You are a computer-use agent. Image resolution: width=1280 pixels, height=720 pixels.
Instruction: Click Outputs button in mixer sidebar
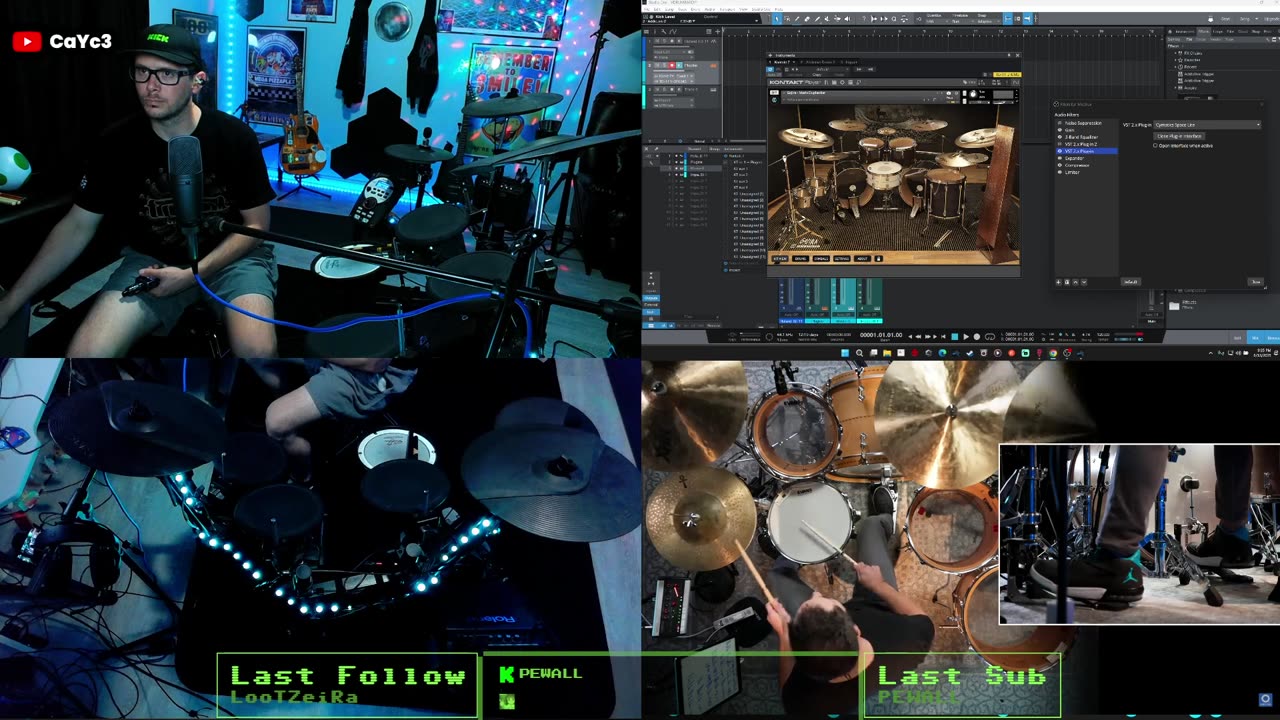pyautogui.click(x=651, y=298)
